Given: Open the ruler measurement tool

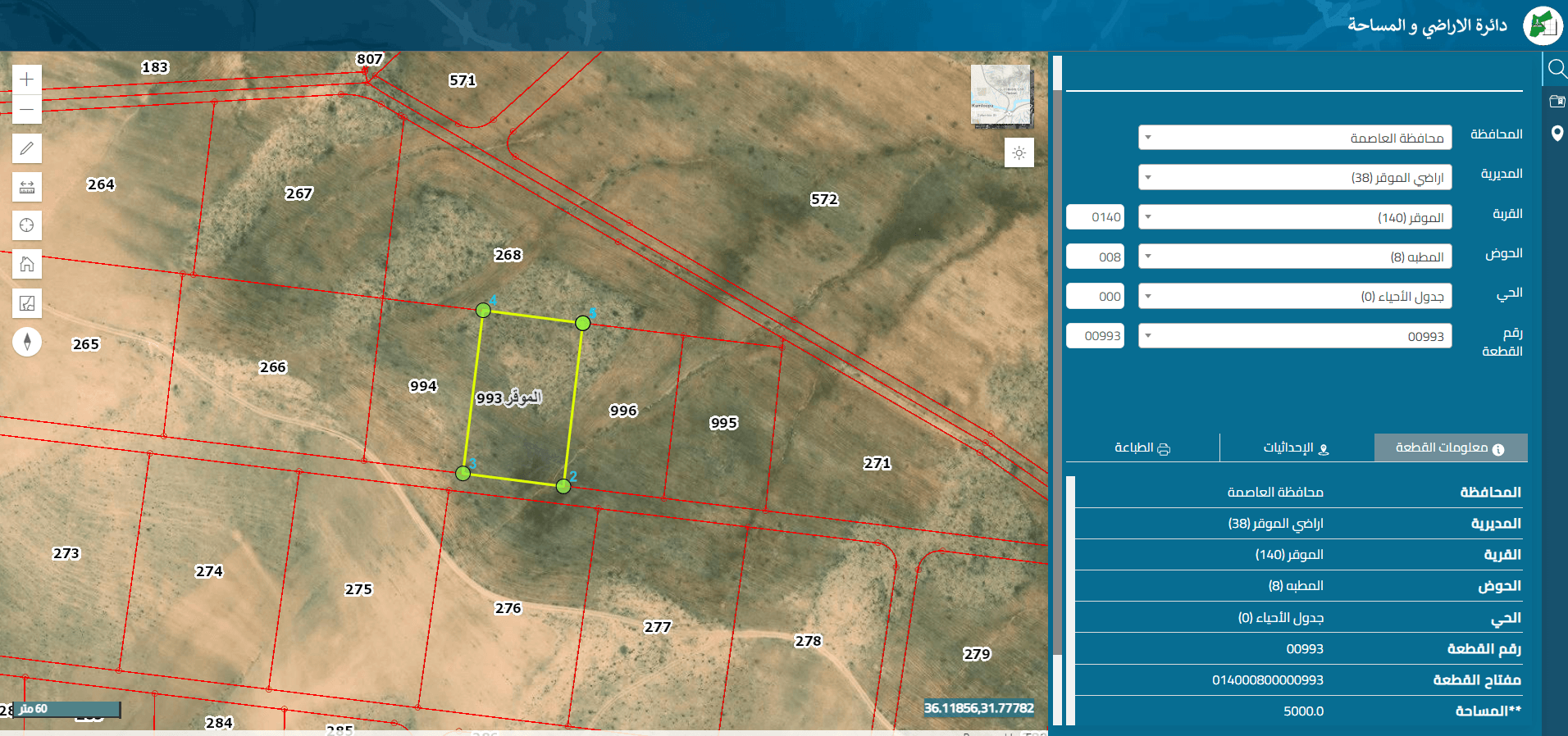Looking at the screenshot, I should click(x=27, y=187).
